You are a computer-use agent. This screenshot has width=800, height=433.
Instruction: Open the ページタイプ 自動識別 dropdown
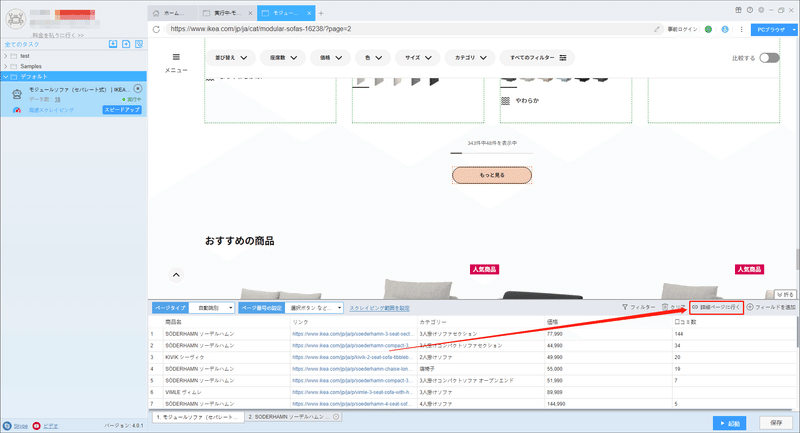212,308
